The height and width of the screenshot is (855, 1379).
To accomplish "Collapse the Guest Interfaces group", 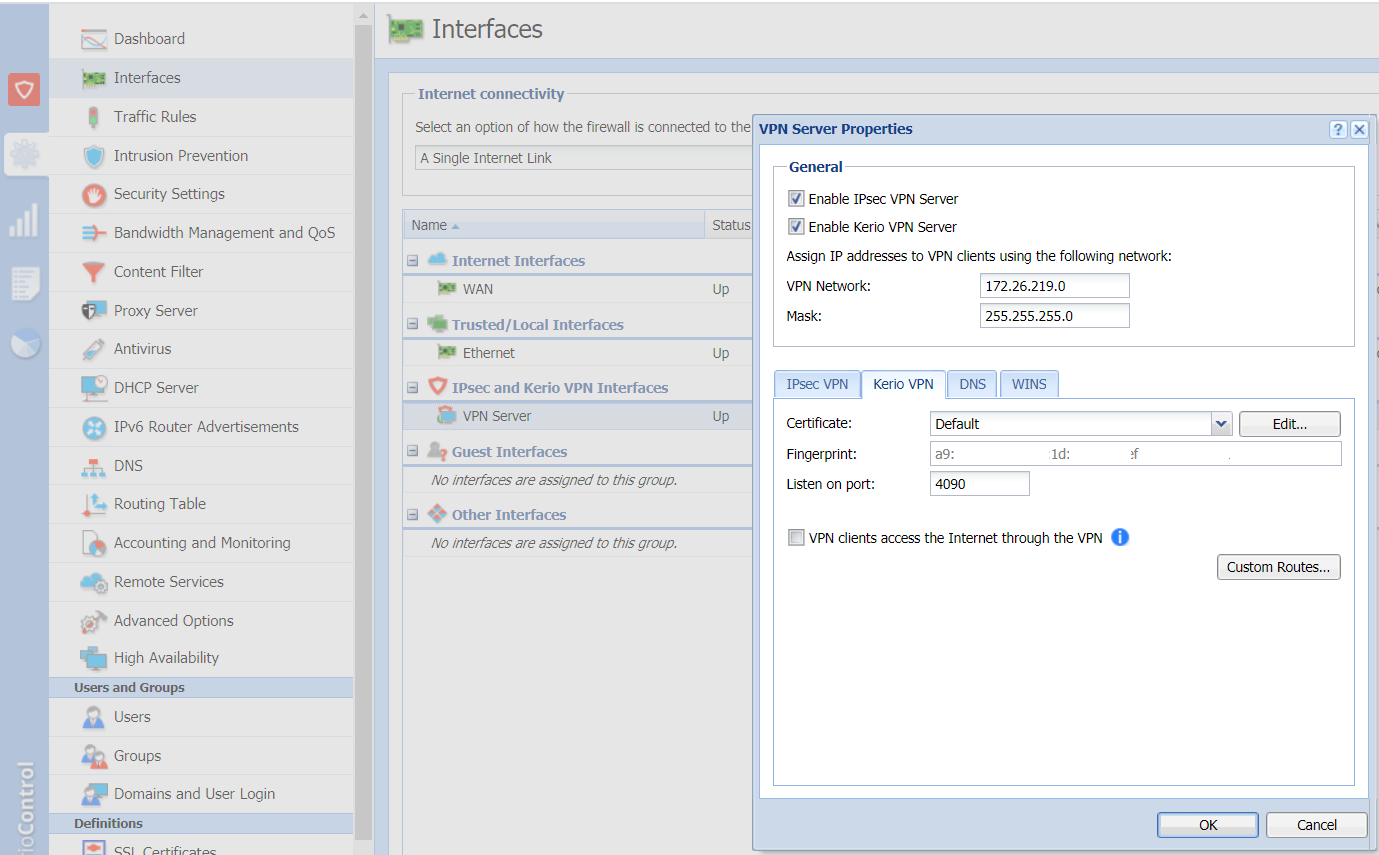I will click(412, 452).
